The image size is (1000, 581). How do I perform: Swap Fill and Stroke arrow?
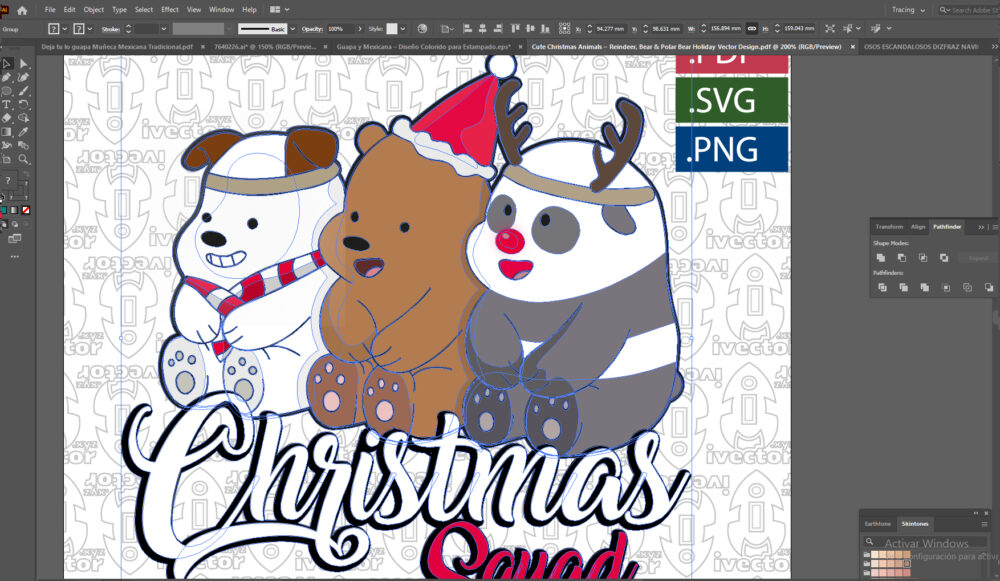pyautogui.click(x=26, y=173)
